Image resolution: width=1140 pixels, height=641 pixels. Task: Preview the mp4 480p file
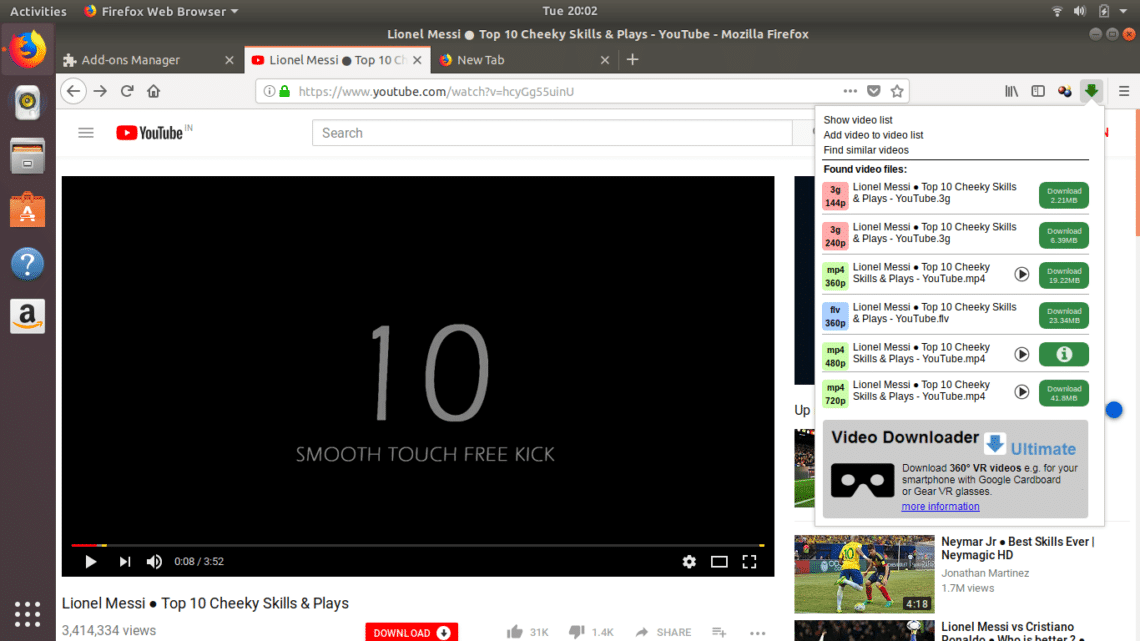1021,354
